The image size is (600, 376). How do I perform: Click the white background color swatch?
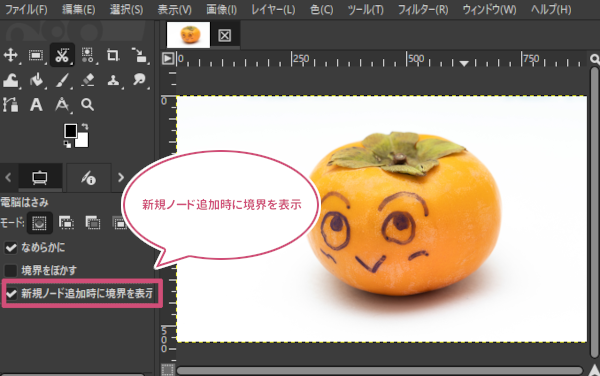tap(83, 141)
